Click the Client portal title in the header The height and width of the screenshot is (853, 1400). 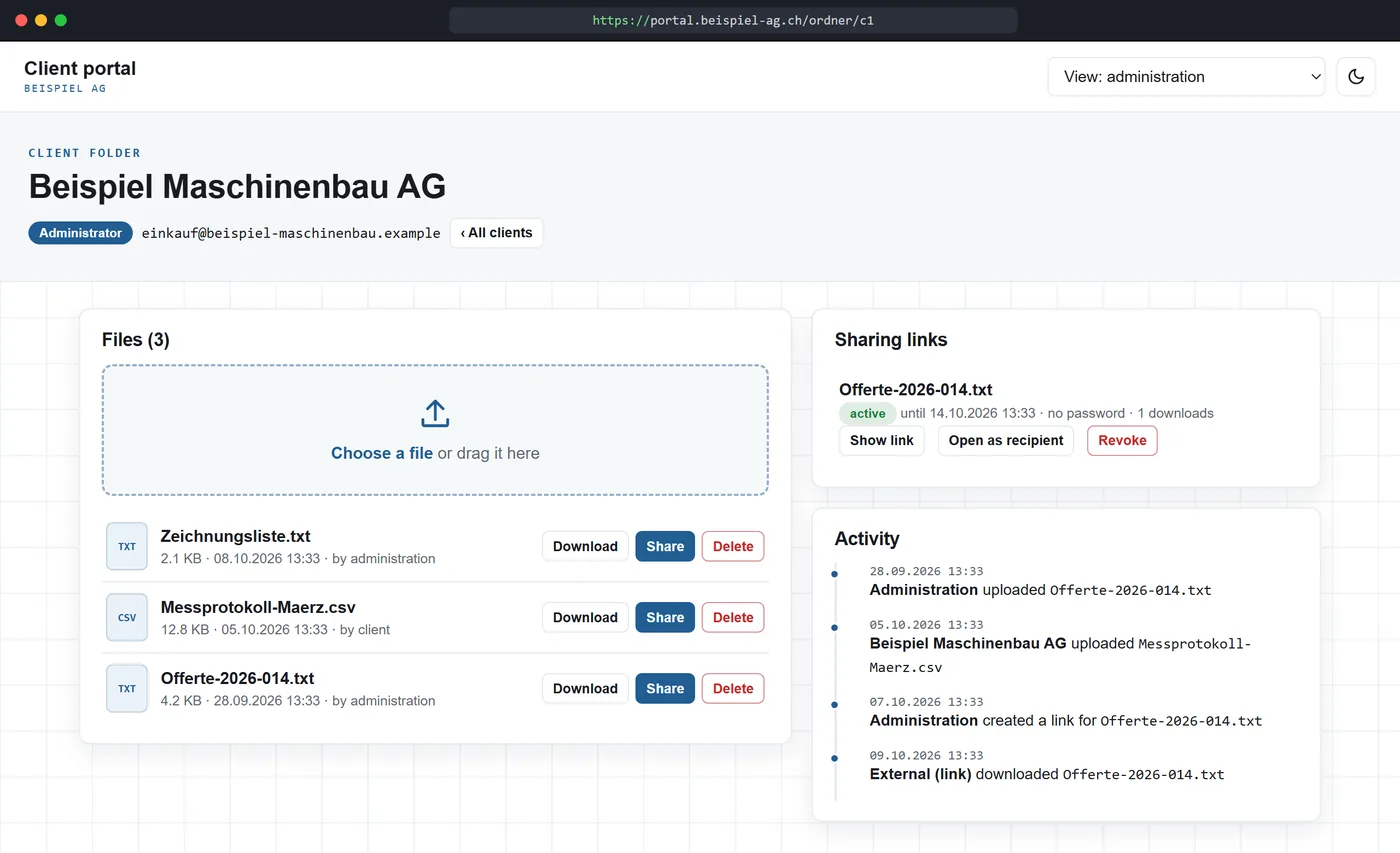coord(80,68)
